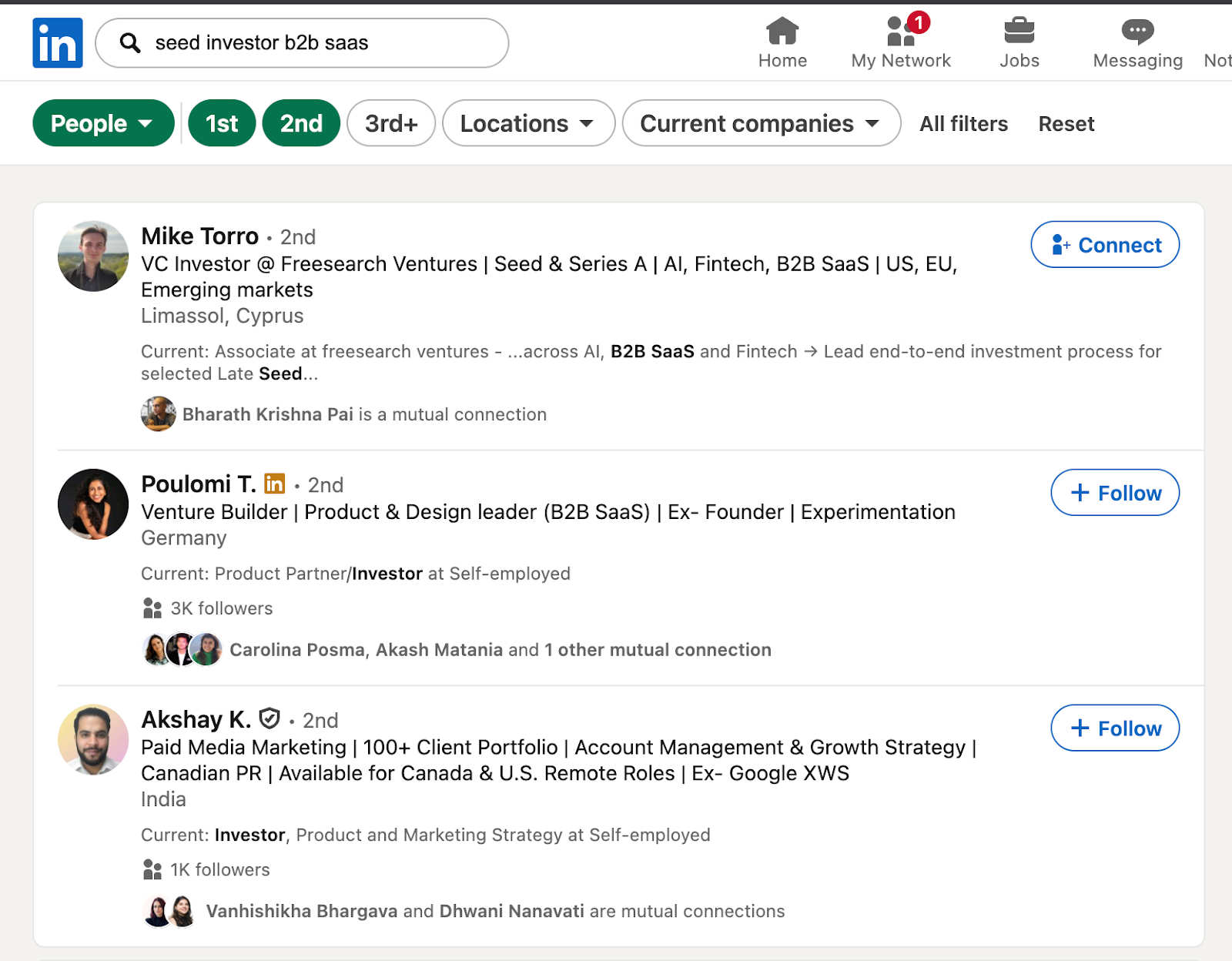Expand the People filter dropdown
Screen dimensions: 1232x961
[x=103, y=123]
